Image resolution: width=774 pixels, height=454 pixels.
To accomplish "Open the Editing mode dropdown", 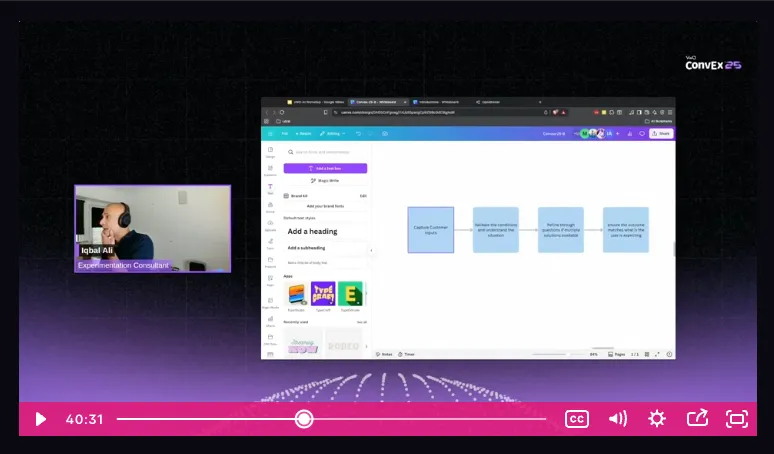I will (x=332, y=134).
